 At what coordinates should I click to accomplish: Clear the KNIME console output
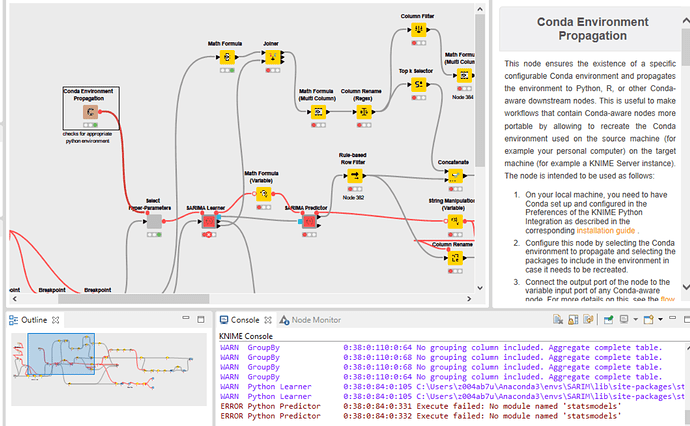pos(558,320)
